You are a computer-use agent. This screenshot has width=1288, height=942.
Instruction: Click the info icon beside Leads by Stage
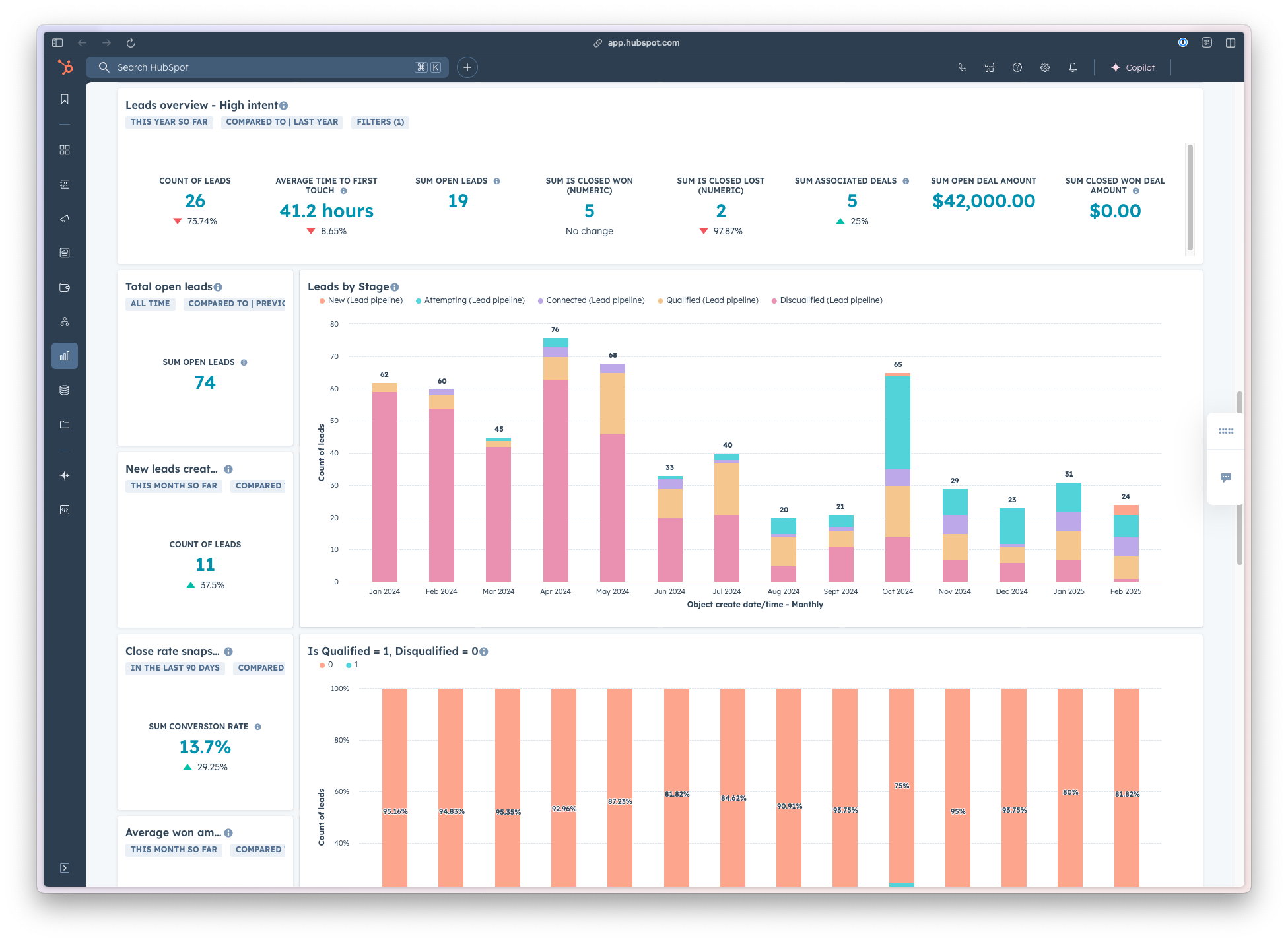(x=395, y=287)
